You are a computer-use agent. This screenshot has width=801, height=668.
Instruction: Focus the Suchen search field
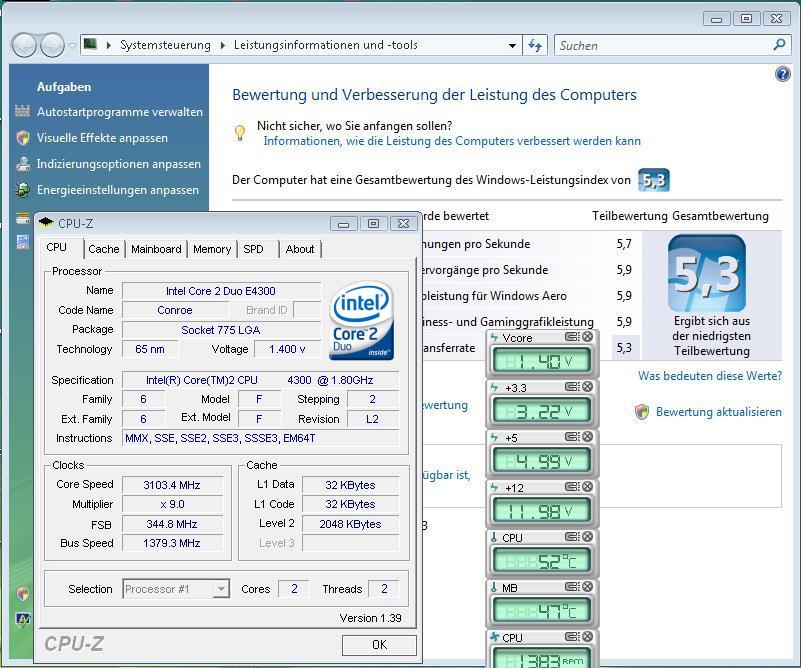pyautogui.click(x=664, y=45)
